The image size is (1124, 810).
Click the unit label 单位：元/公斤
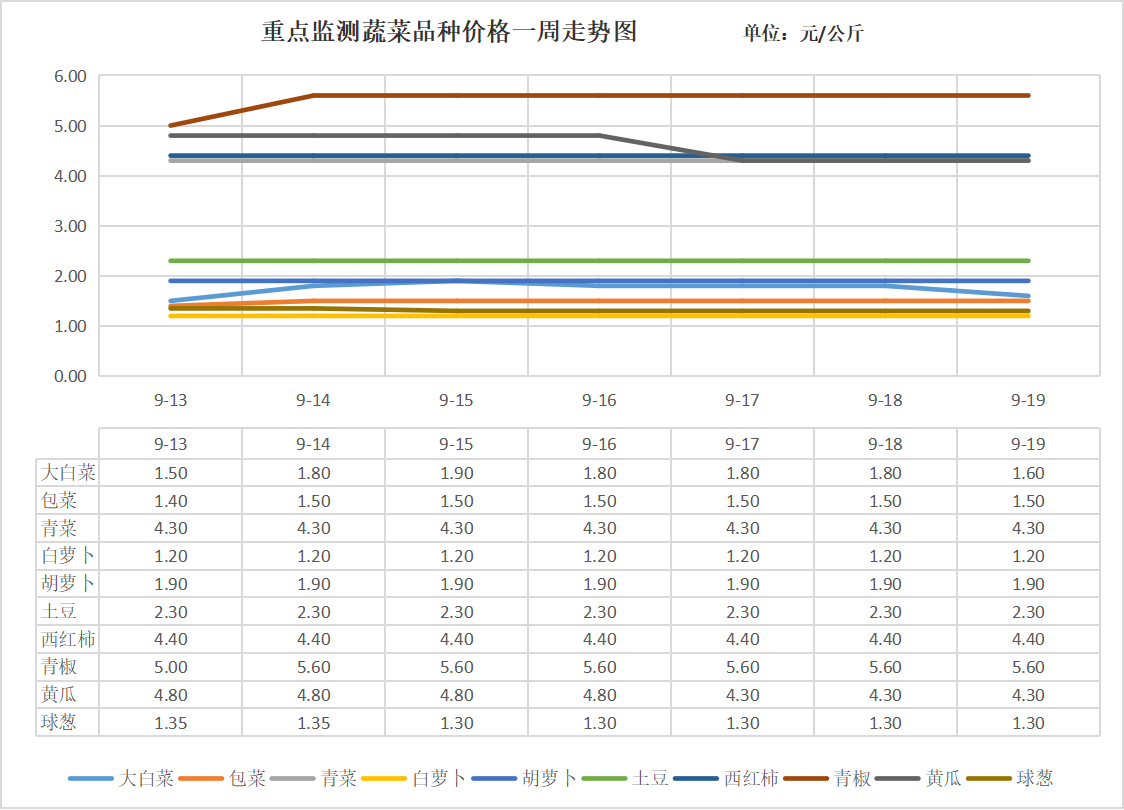tap(803, 34)
